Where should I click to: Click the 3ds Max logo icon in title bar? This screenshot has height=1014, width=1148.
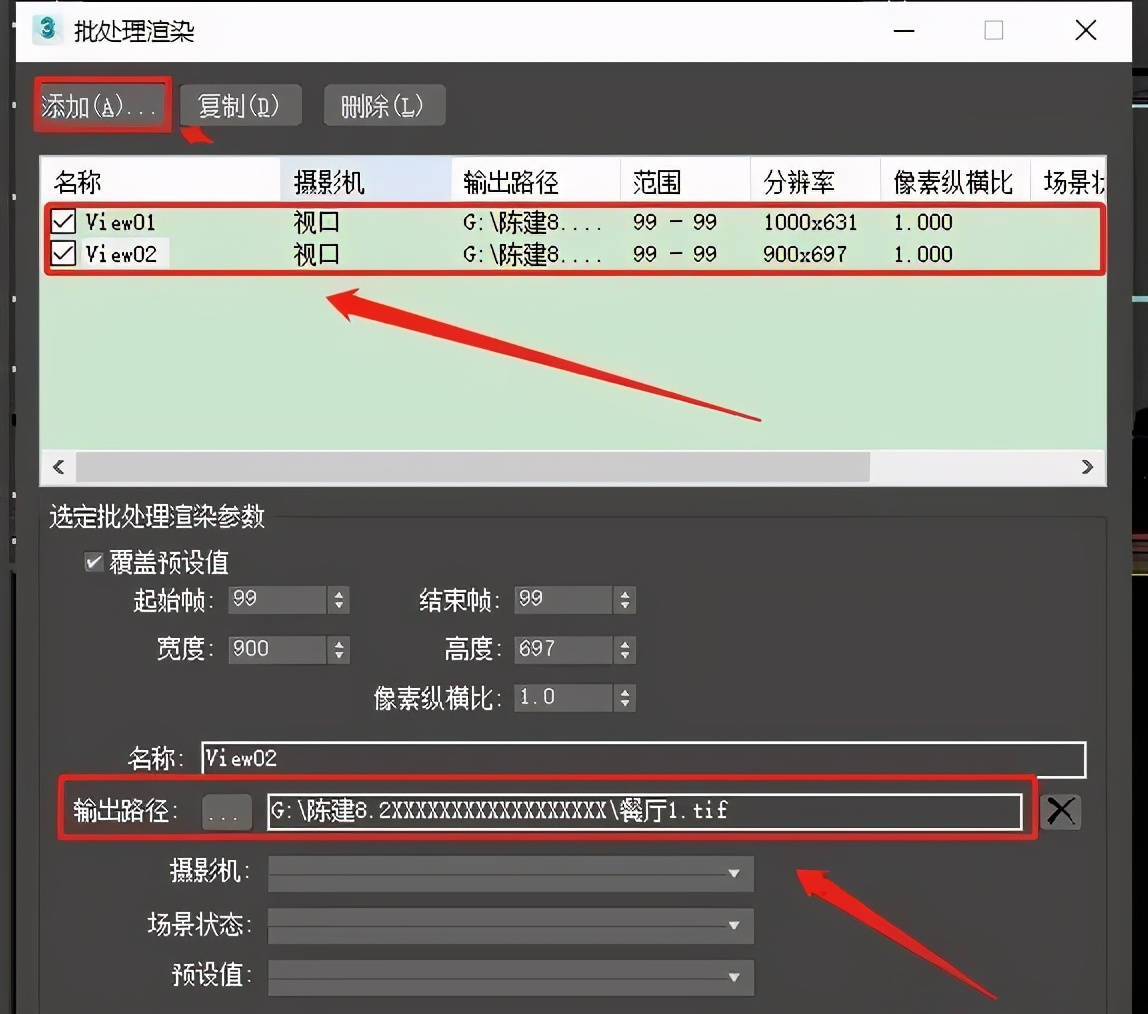pos(47,30)
